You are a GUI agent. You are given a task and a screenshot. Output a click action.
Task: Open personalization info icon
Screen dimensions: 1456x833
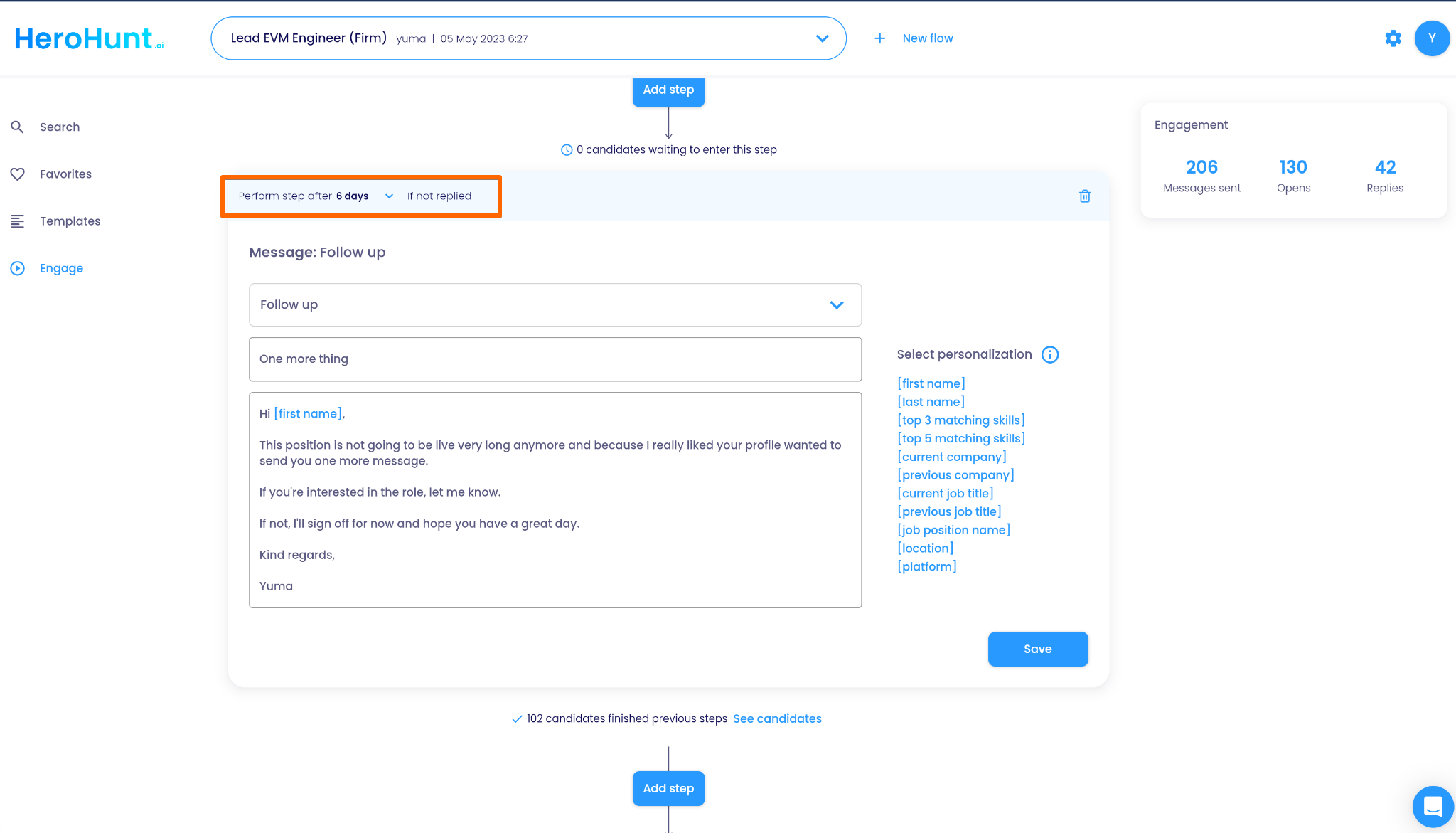1050,354
